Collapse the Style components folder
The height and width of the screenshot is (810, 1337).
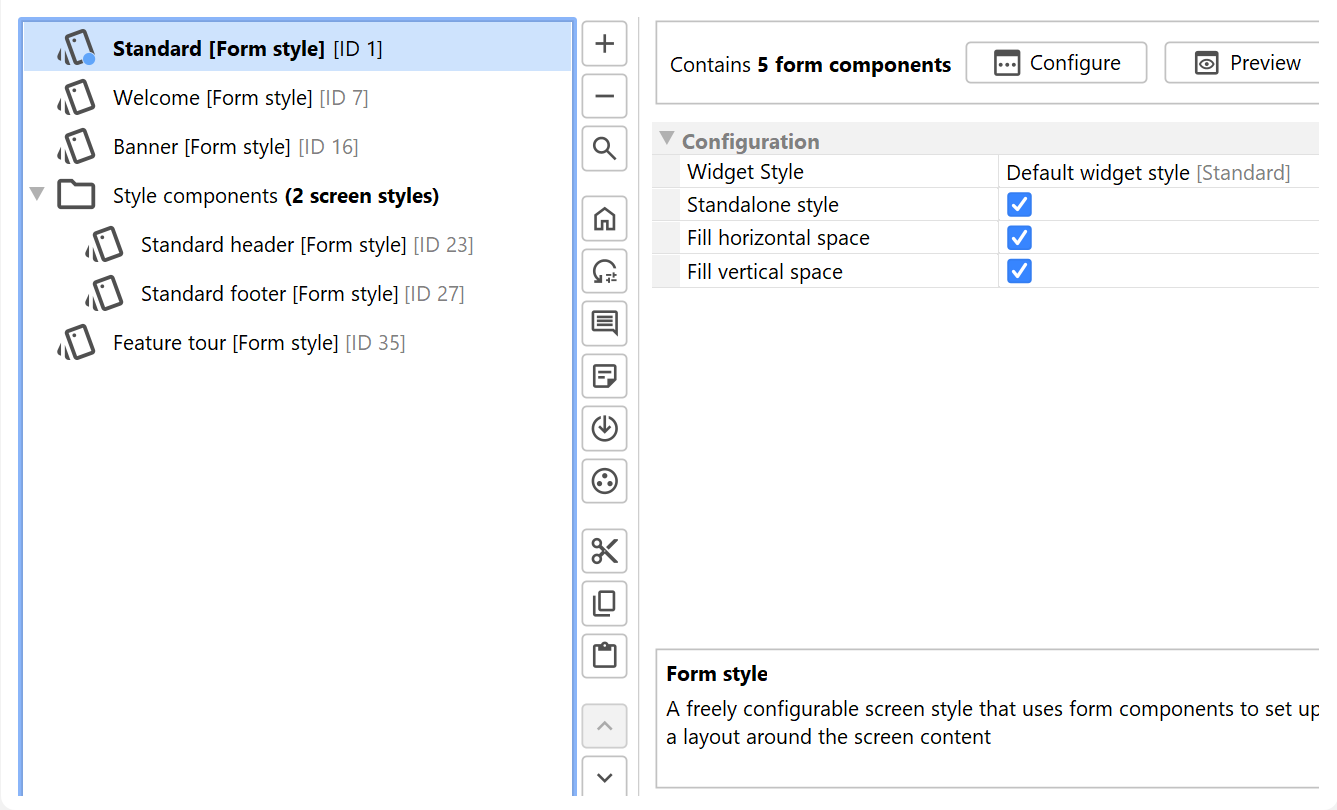point(37,195)
